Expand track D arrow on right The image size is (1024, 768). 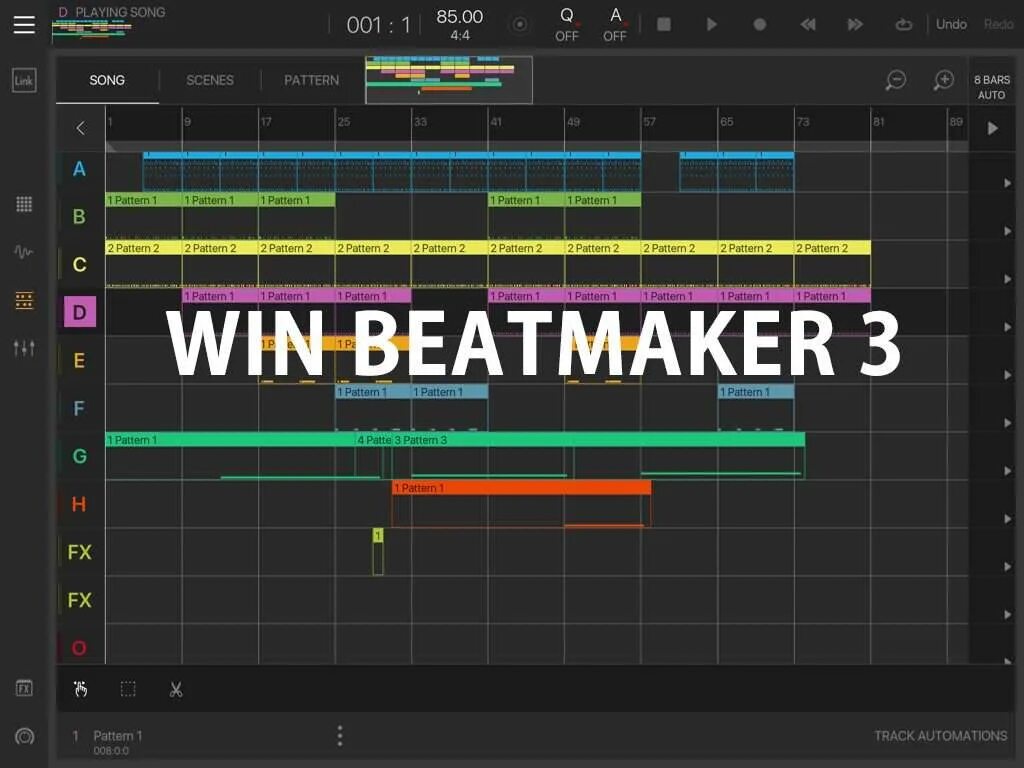pyautogui.click(x=1007, y=327)
